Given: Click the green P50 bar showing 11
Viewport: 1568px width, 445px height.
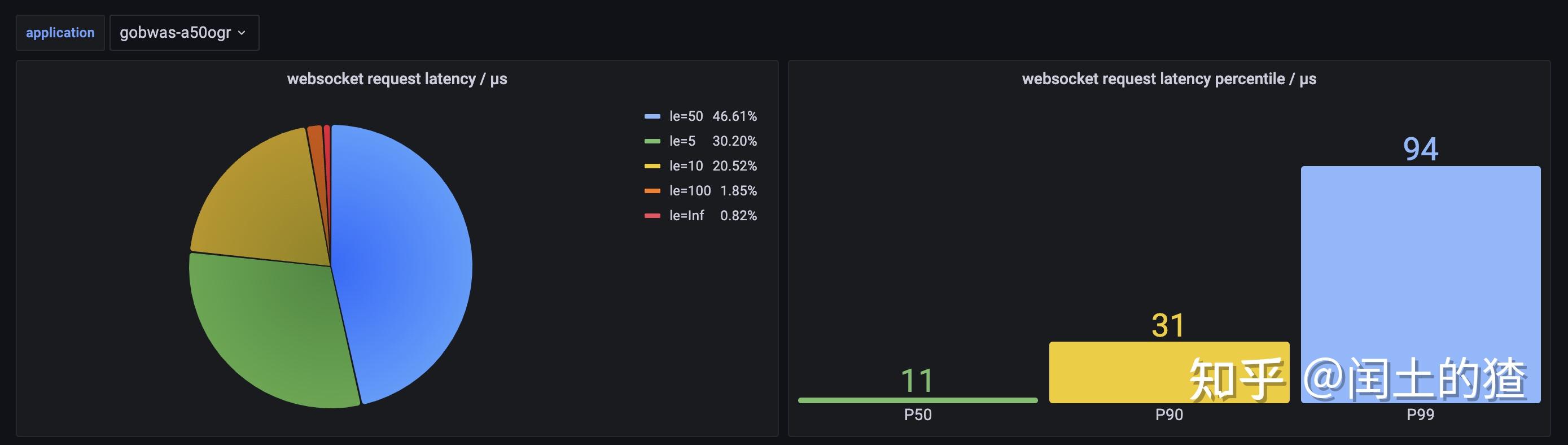Looking at the screenshot, I should tap(917, 400).
